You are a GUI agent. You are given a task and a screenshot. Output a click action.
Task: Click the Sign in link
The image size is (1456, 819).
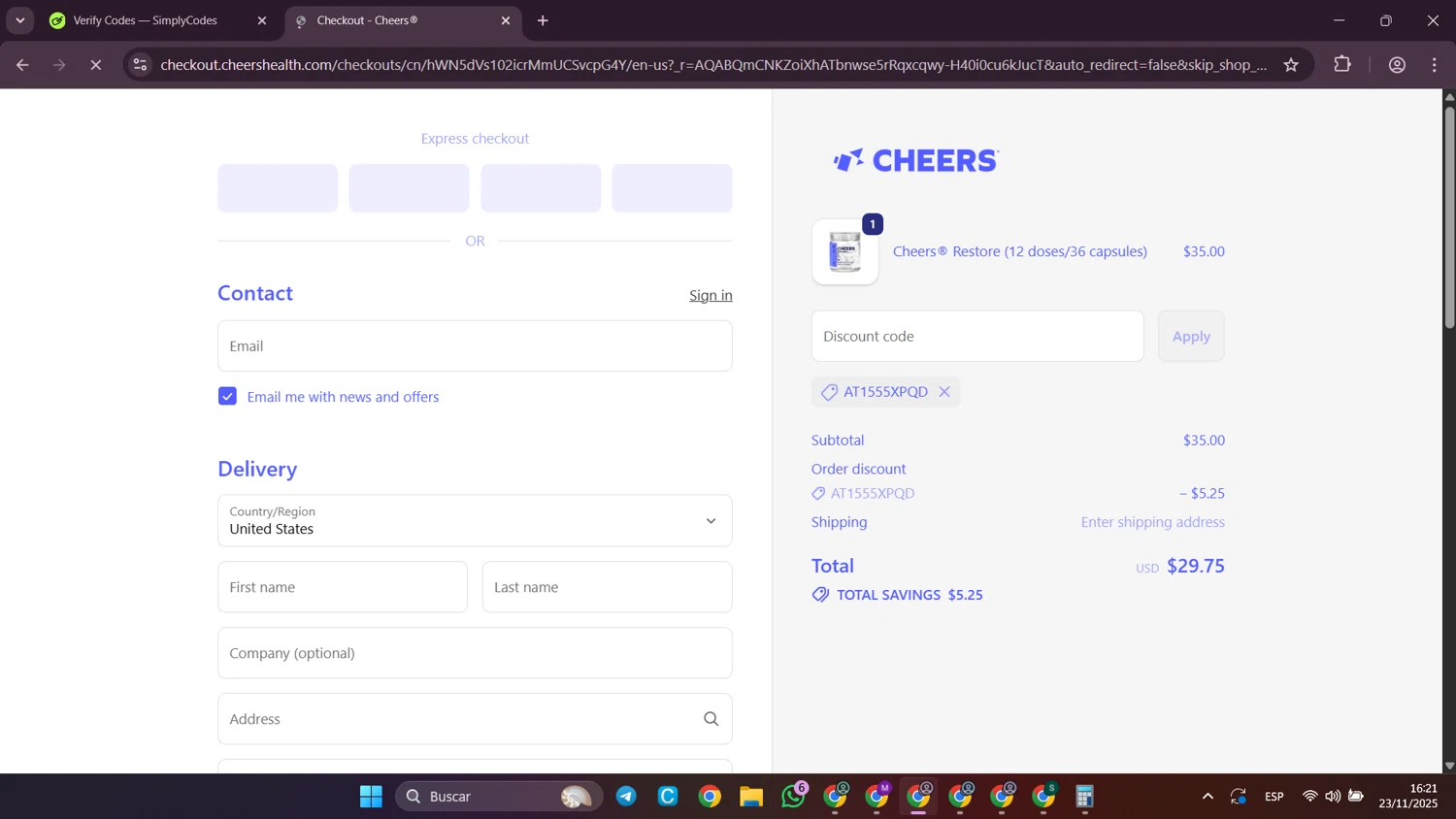tap(711, 296)
